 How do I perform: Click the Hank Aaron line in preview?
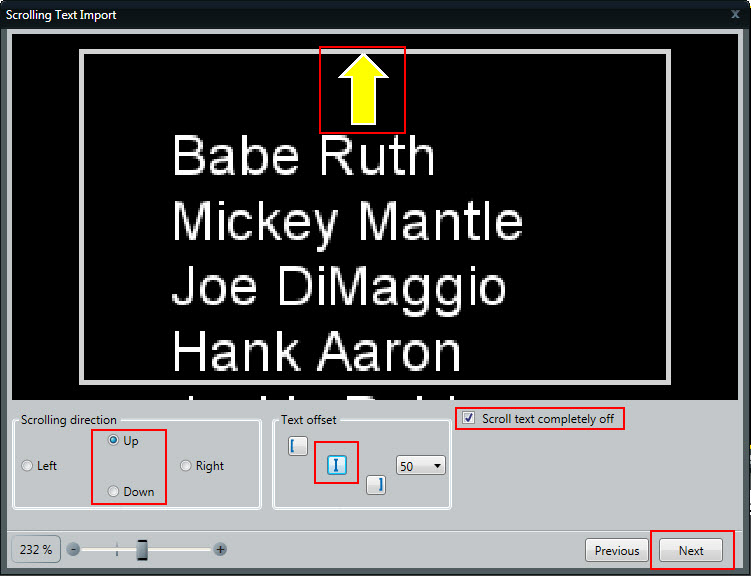[x=316, y=352]
